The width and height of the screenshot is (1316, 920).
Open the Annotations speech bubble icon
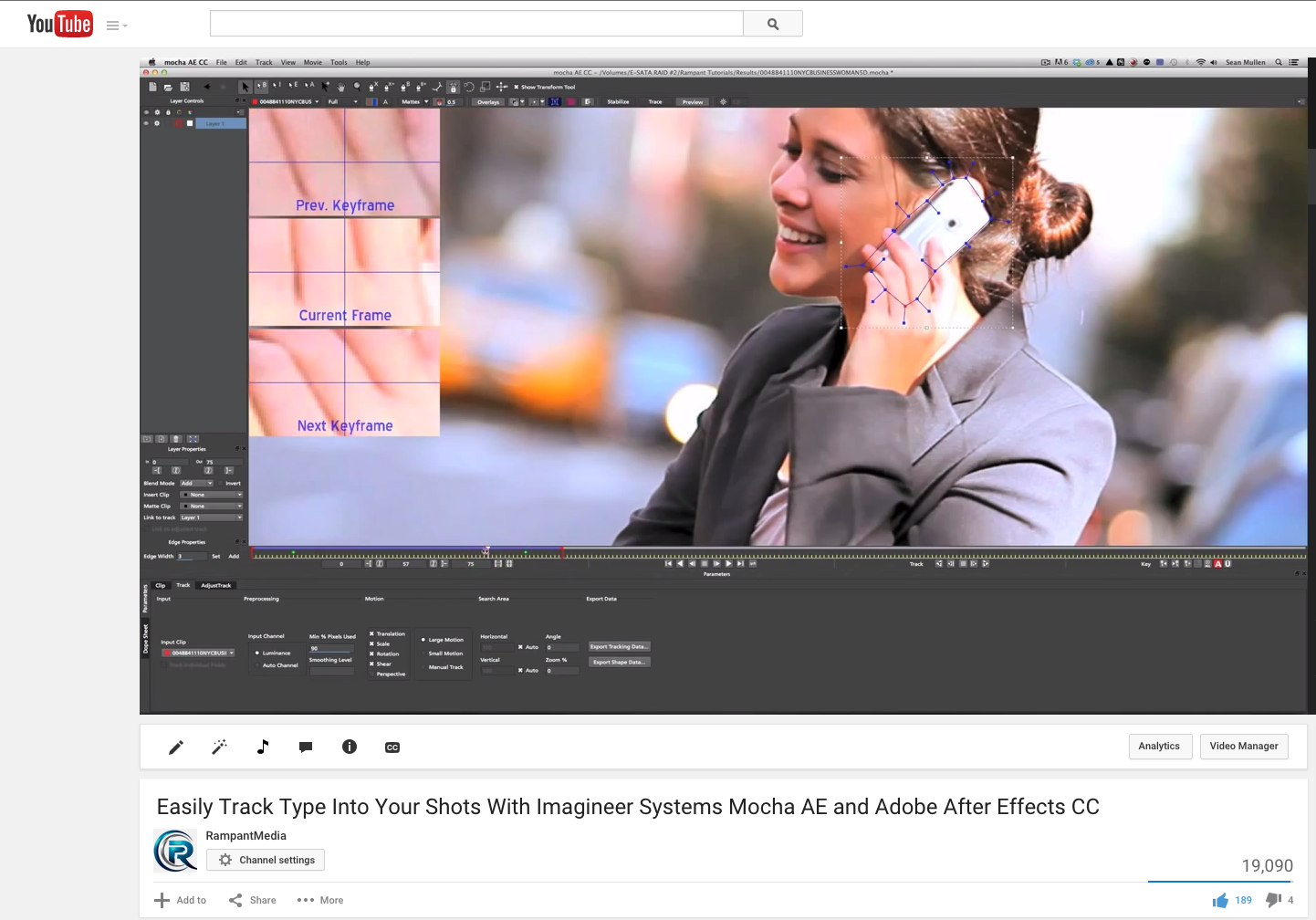coord(306,747)
